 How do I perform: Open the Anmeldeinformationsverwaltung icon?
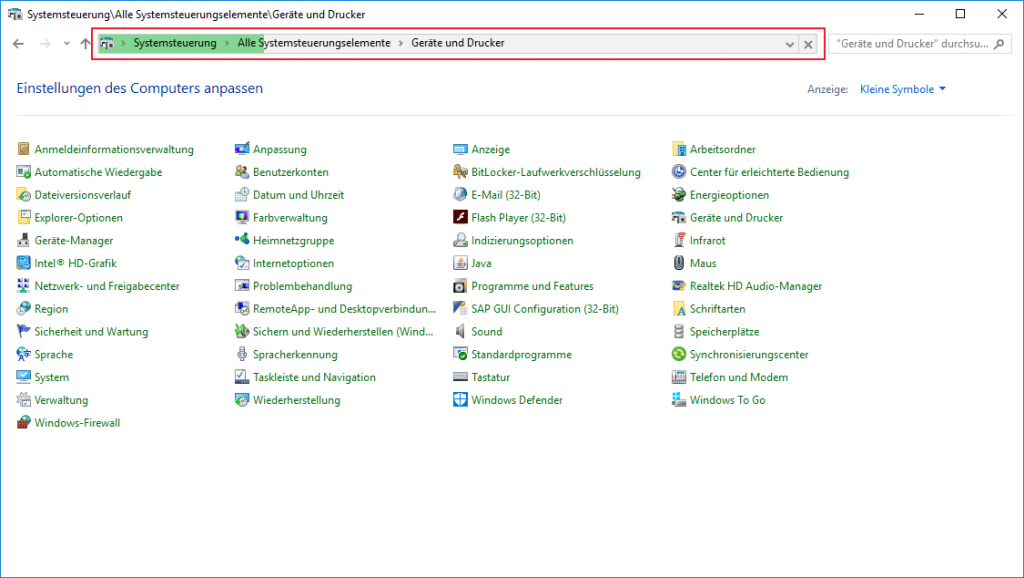[24, 149]
